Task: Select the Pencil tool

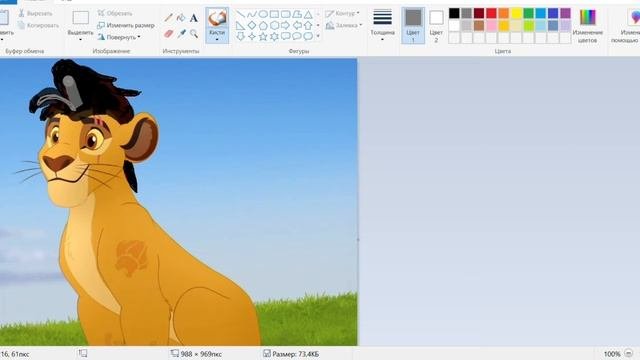Action: (169, 18)
